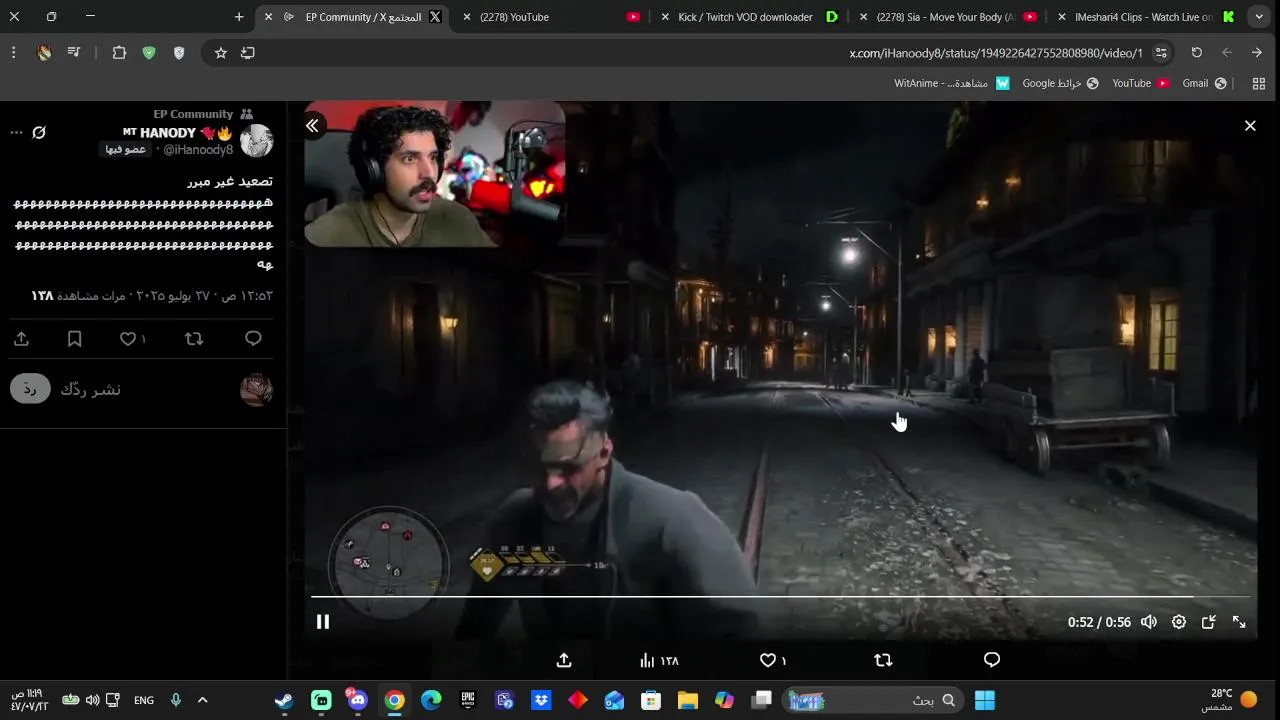
Task: Click the reply bubble below the video
Action: click(x=992, y=660)
